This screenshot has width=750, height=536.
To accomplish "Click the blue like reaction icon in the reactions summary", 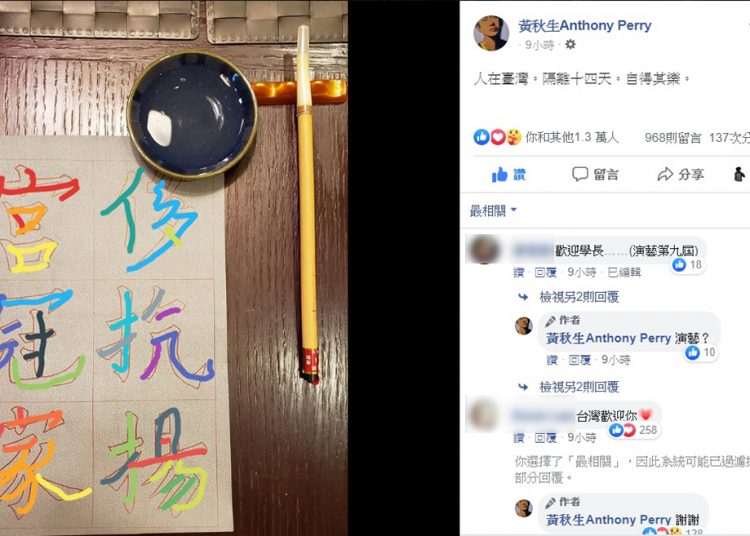I will point(482,137).
